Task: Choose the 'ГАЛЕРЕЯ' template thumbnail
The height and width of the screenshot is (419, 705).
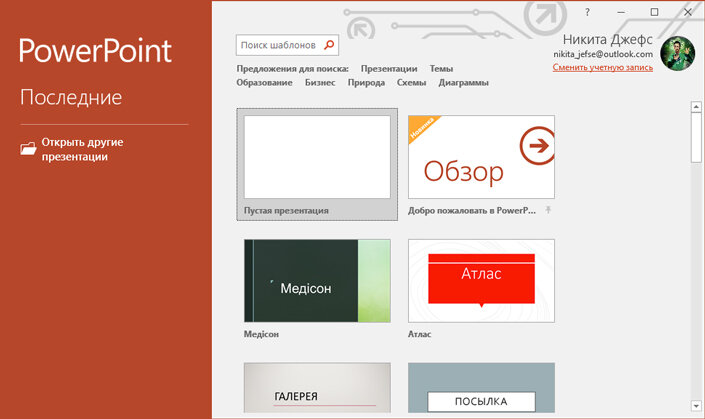Action: coord(317,388)
